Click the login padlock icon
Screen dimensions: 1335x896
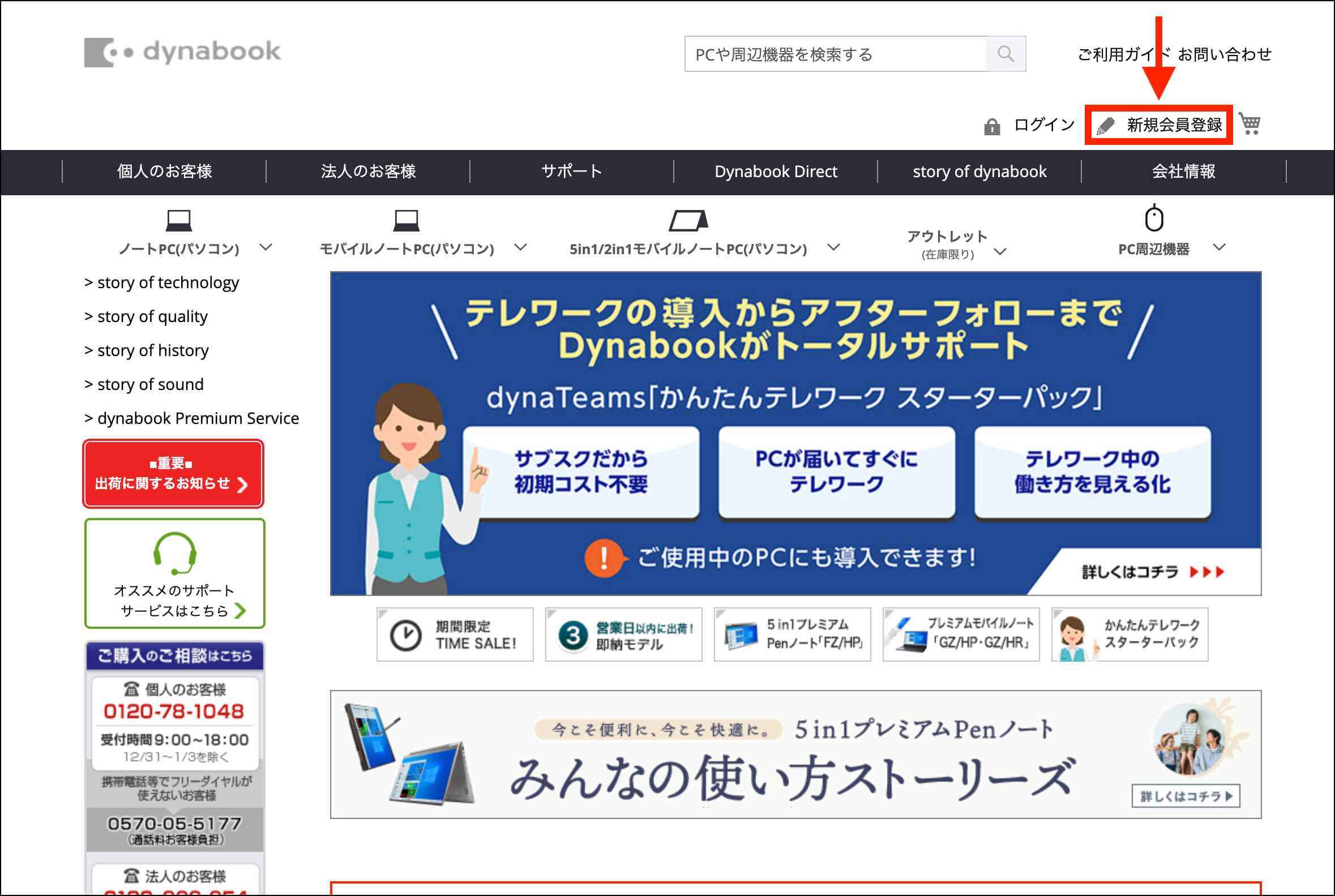click(x=991, y=126)
